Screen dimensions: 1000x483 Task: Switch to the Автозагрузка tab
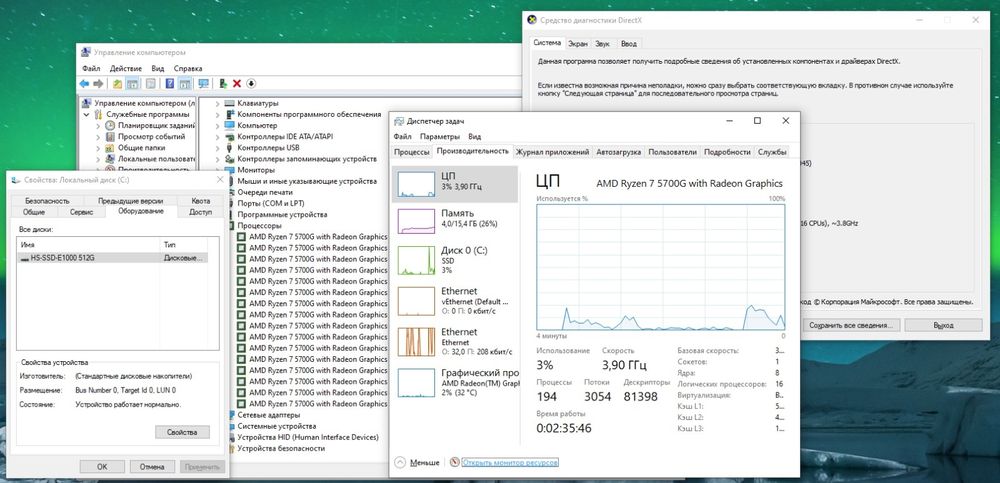(619, 152)
